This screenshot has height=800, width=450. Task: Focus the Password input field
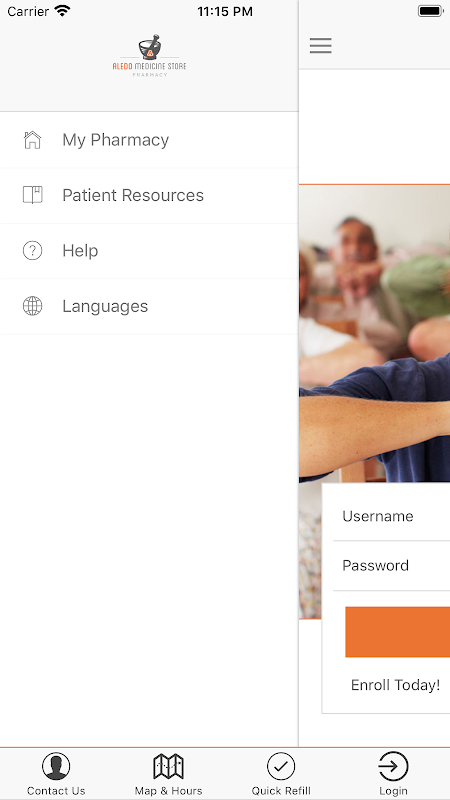click(x=391, y=565)
